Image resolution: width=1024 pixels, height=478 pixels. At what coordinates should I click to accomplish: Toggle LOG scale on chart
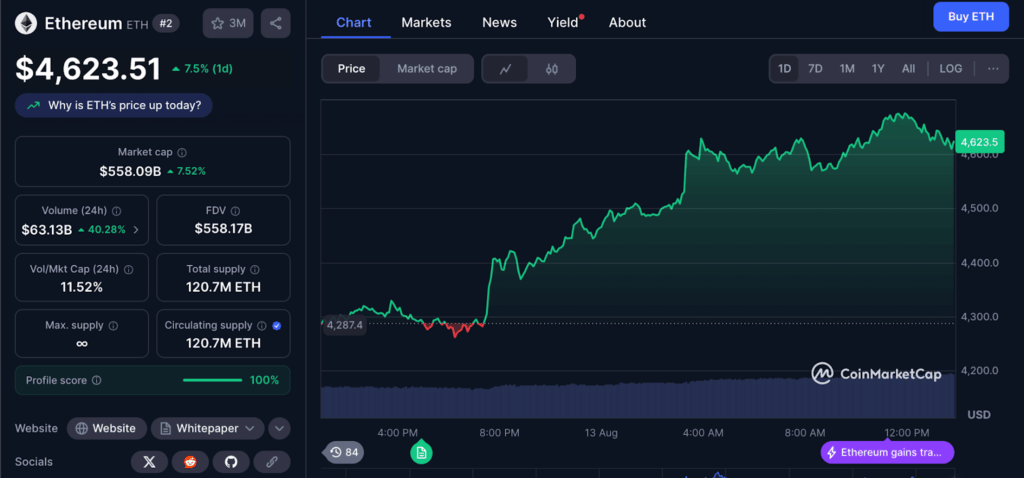tap(950, 69)
